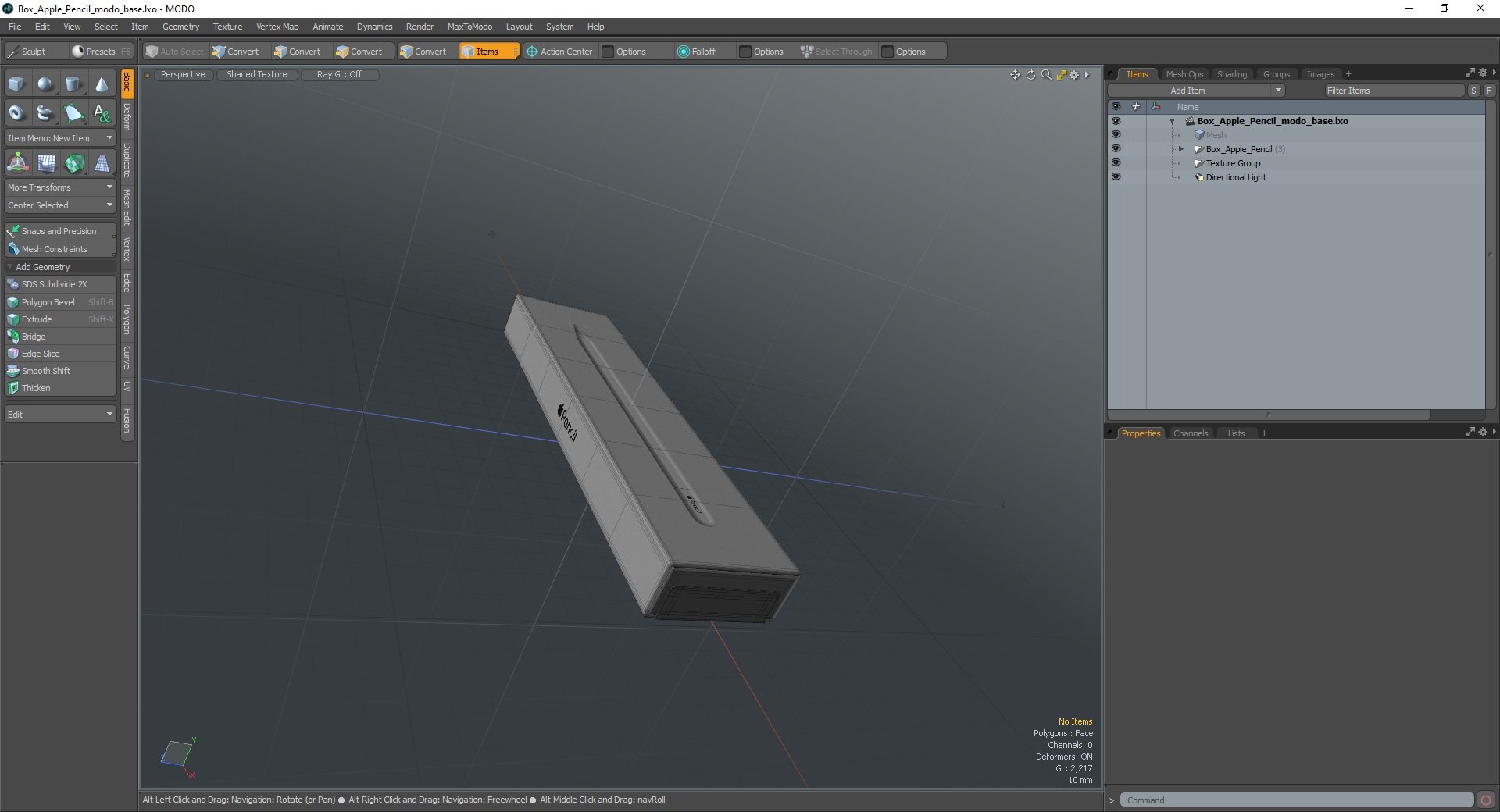Expand the Box_Apple_Pencil group
Viewport: 1500px width, 812px height.
(1182, 149)
